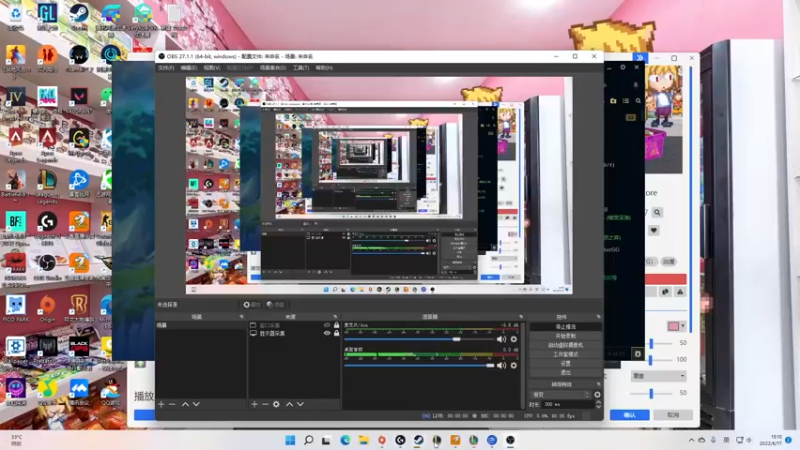Click search magnifier icon in right window

(x=657, y=212)
